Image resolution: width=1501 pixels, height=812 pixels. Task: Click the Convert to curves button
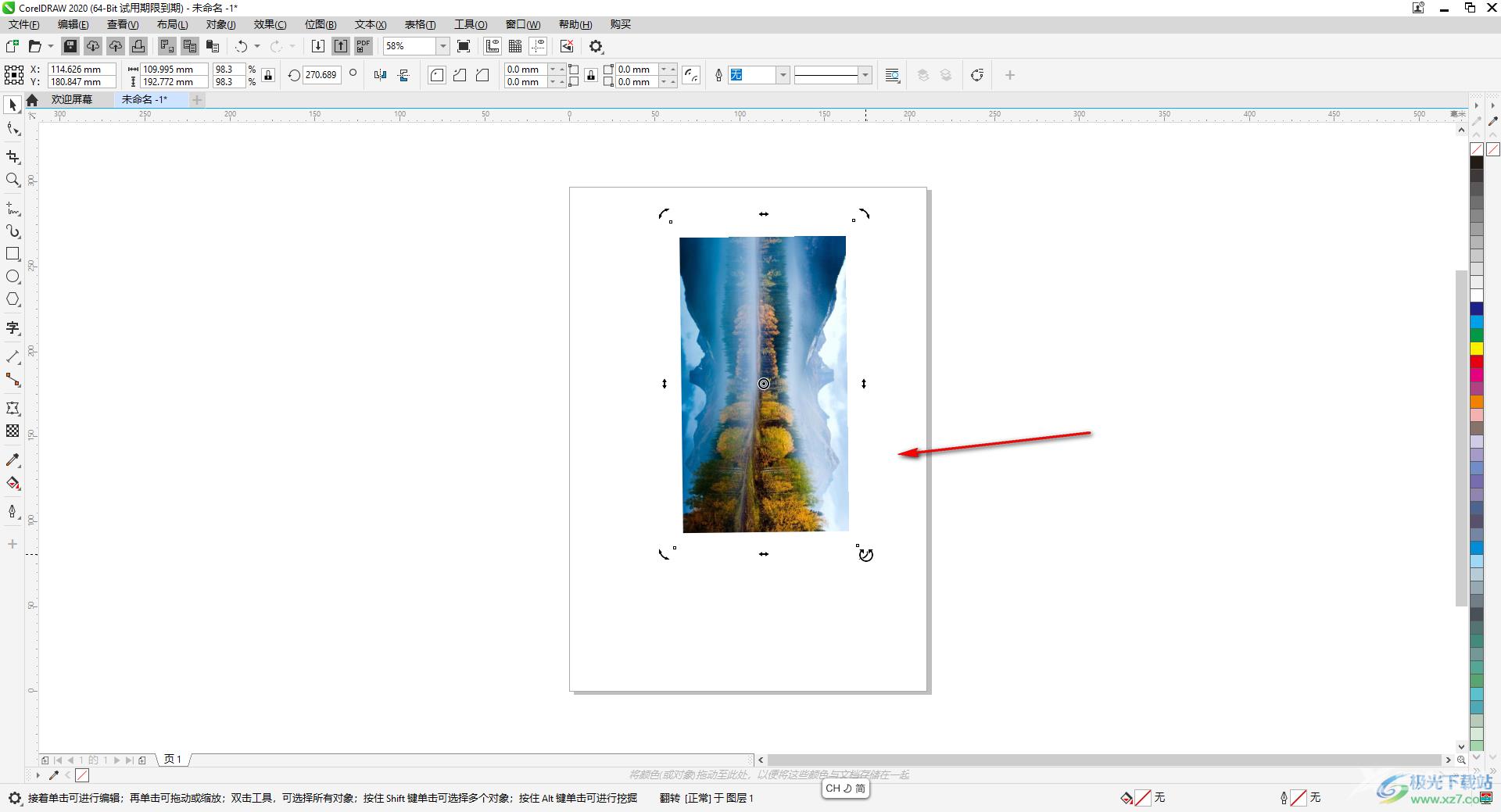tap(976, 75)
